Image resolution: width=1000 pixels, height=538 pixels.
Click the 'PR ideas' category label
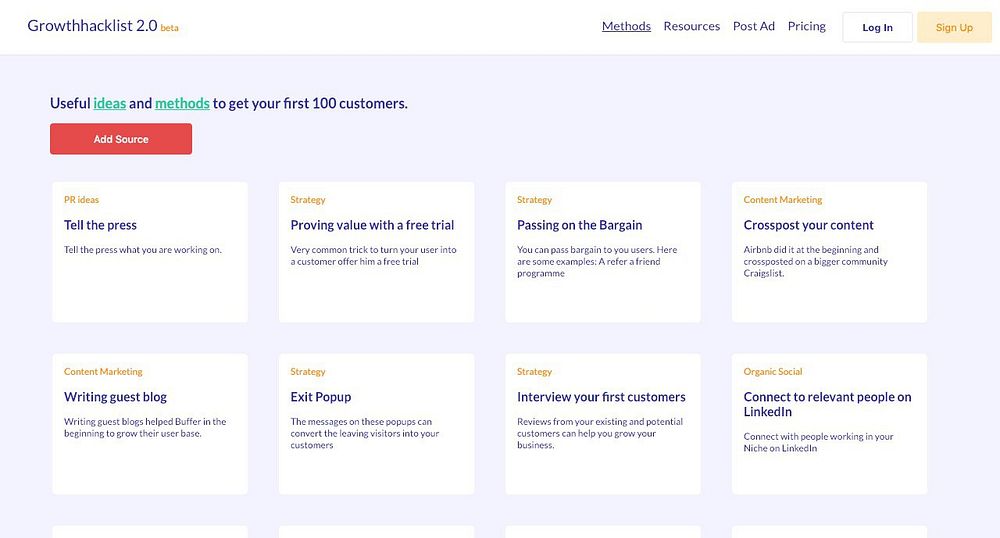click(x=81, y=200)
